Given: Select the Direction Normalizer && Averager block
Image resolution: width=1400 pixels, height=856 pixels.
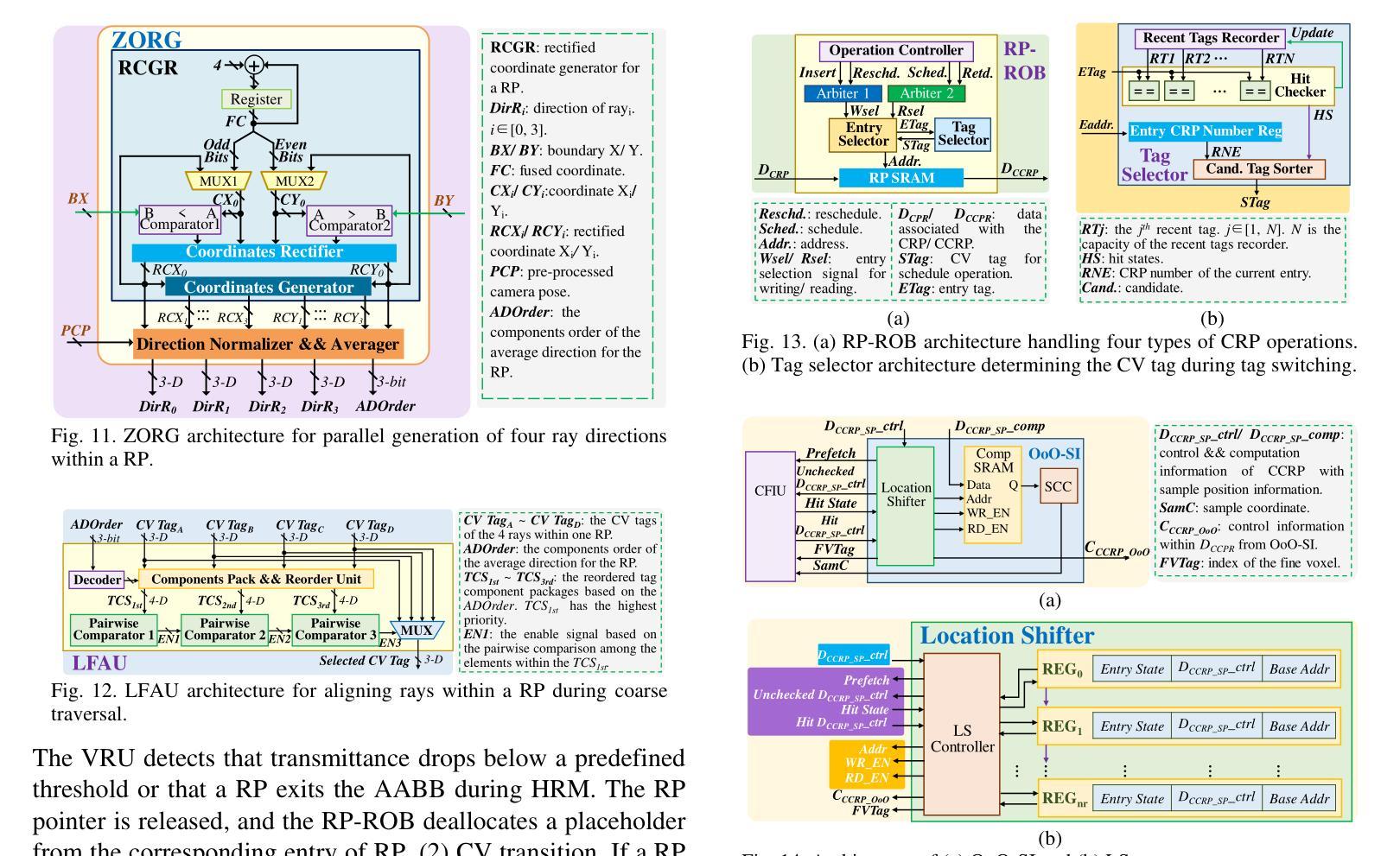Looking at the screenshot, I should point(268,344).
